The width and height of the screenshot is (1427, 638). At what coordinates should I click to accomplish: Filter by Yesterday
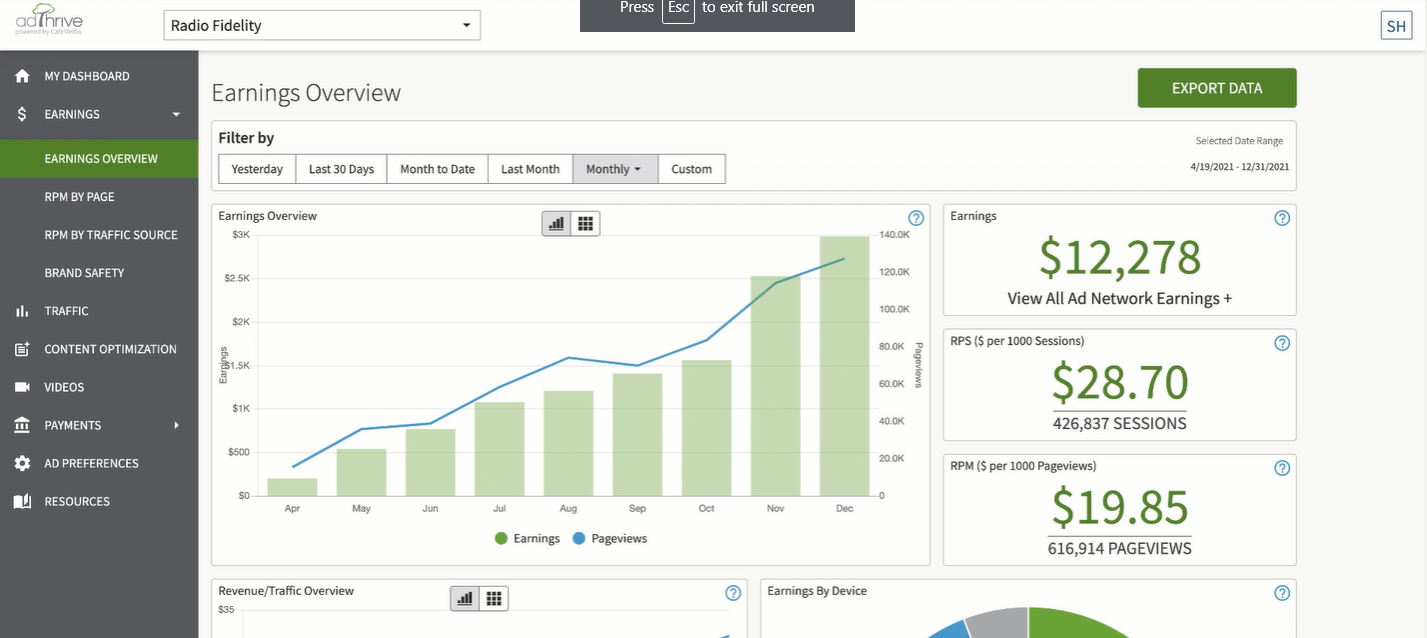(x=257, y=169)
